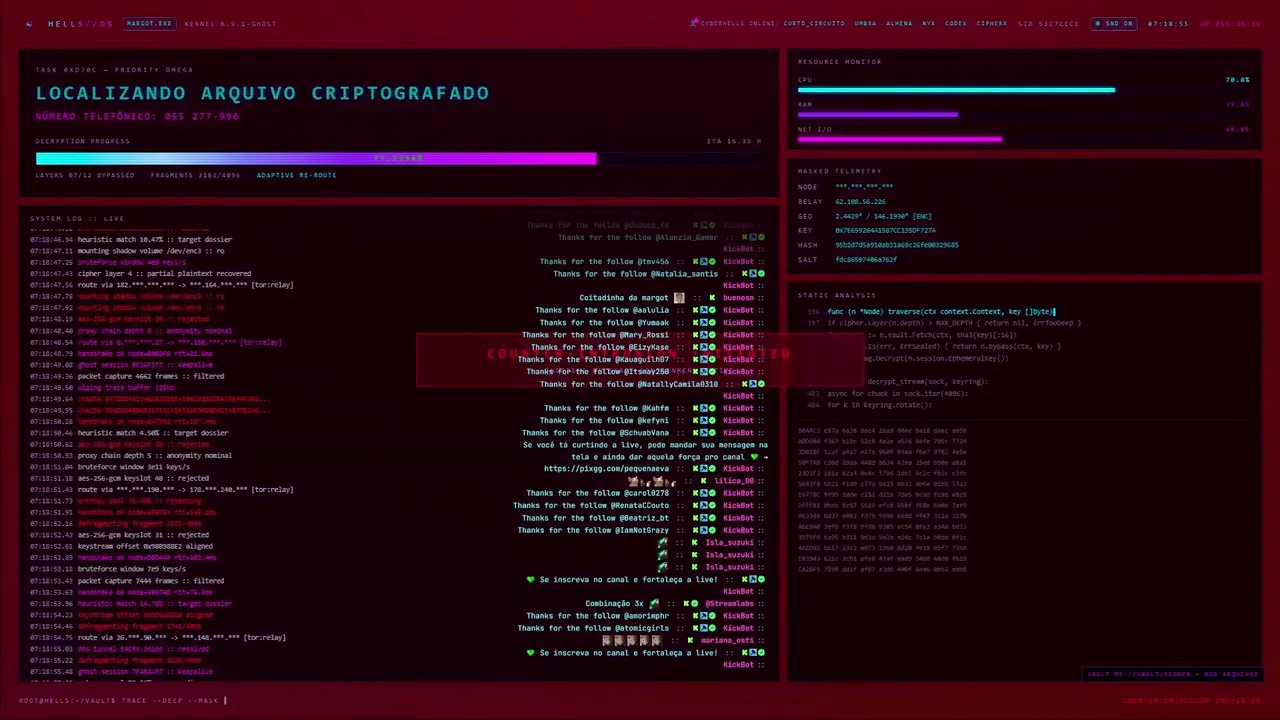Click the traverse function code line
Screen dimensions: 1280x720
[940, 312]
